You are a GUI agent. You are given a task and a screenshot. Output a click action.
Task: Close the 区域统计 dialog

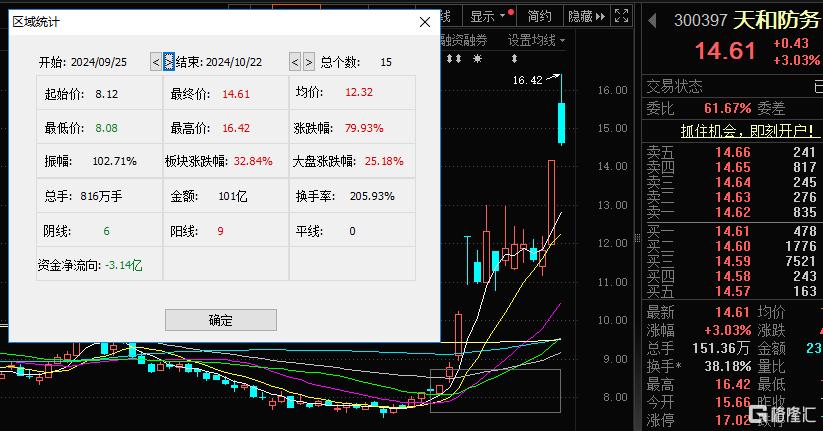click(425, 22)
